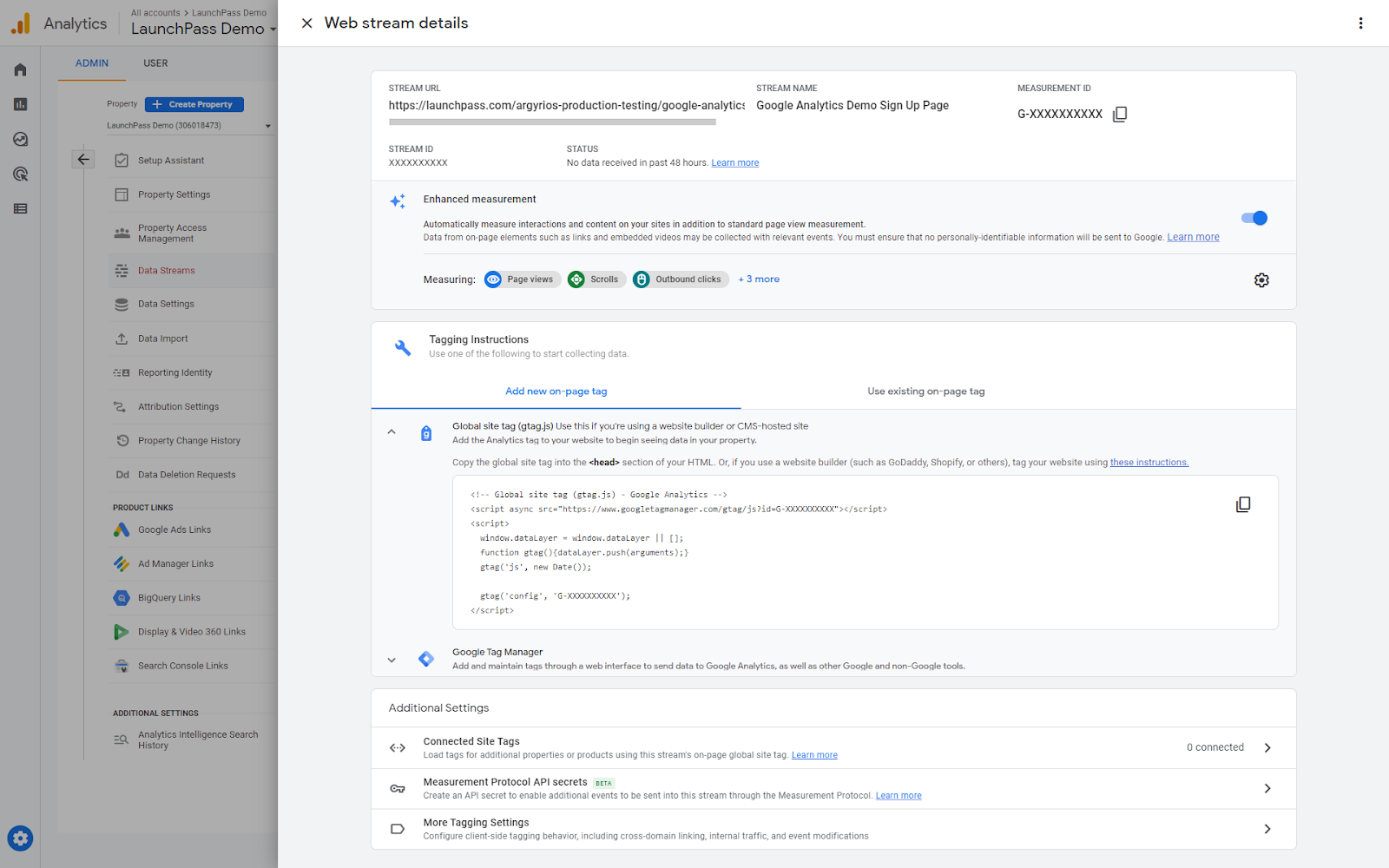
Task: Open Property Change History
Action: pos(189,441)
